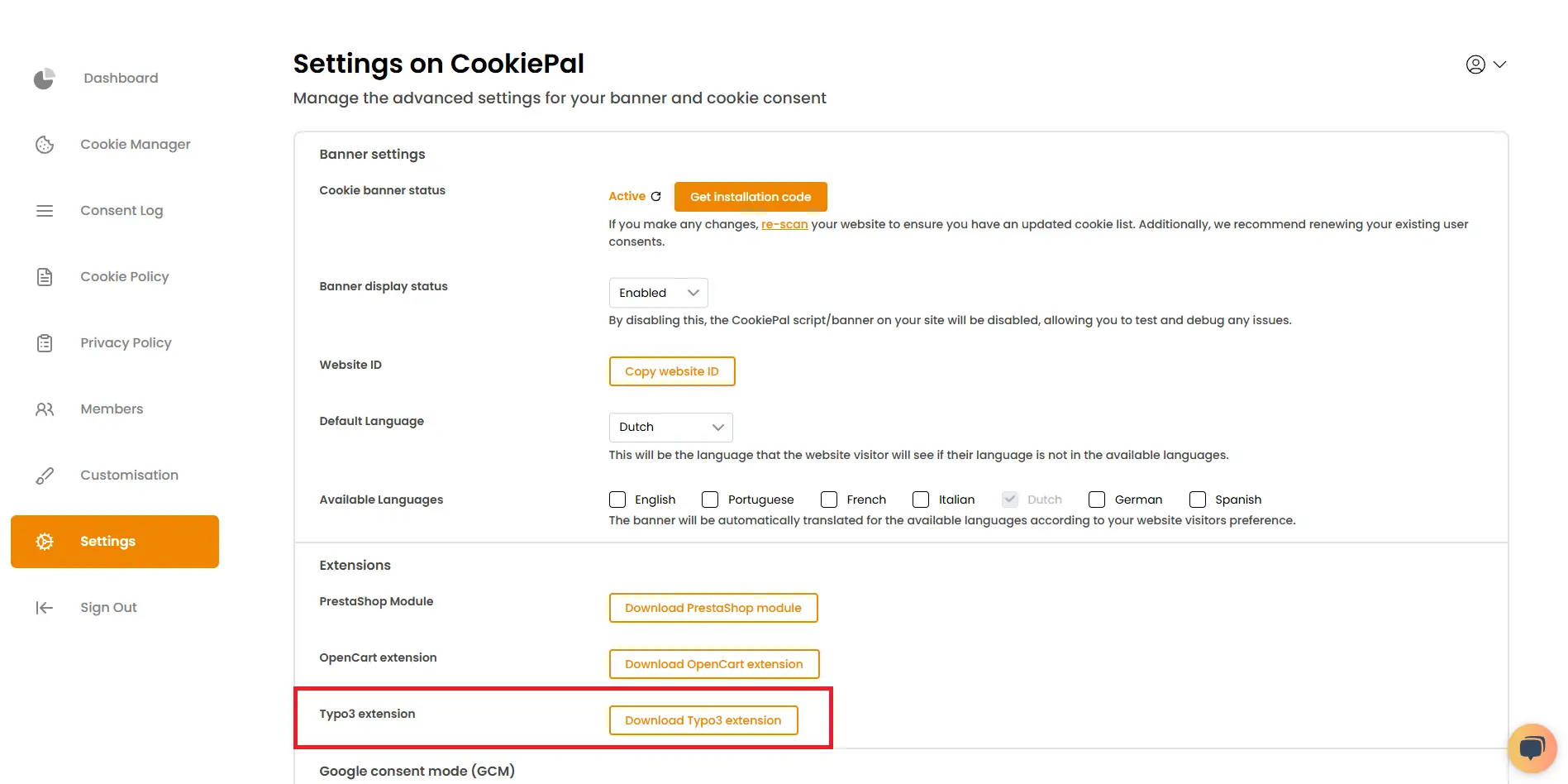
Task: Open the chat support bubble
Action: click(1532, 747)
